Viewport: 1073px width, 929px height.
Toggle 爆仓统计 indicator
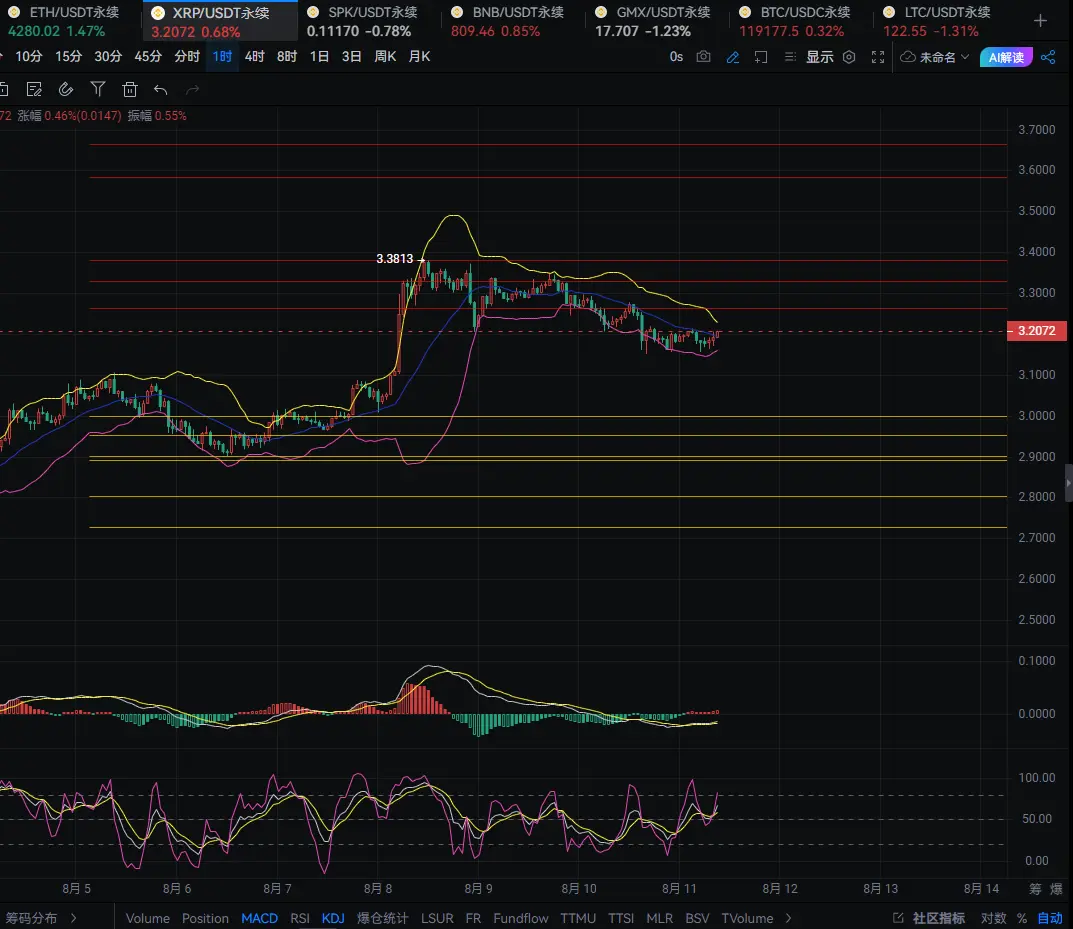coord(382,918)
